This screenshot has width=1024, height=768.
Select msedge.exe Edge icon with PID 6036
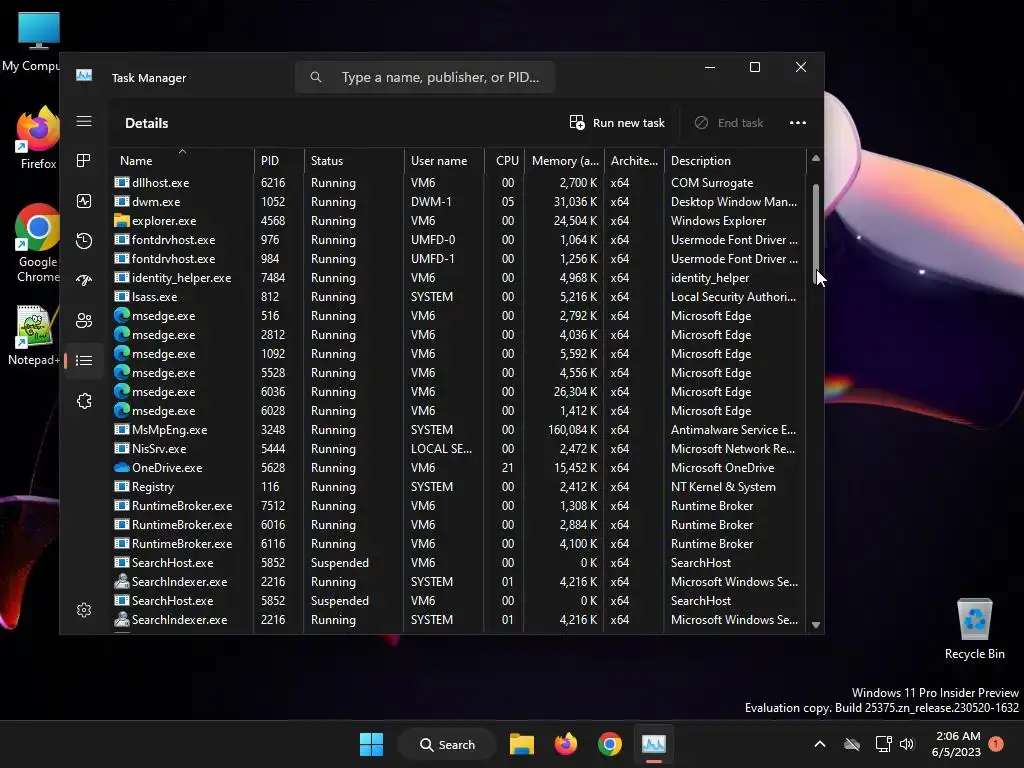121,391
